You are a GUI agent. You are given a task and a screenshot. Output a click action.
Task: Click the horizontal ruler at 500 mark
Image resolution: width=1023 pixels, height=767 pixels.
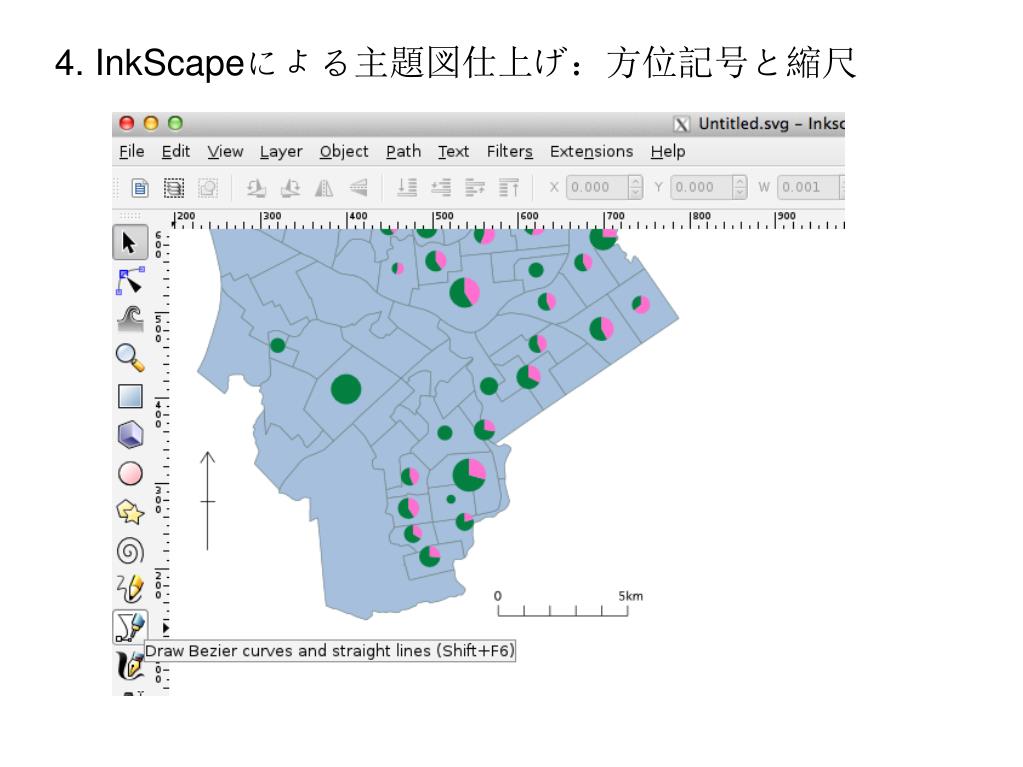[444, 219]
